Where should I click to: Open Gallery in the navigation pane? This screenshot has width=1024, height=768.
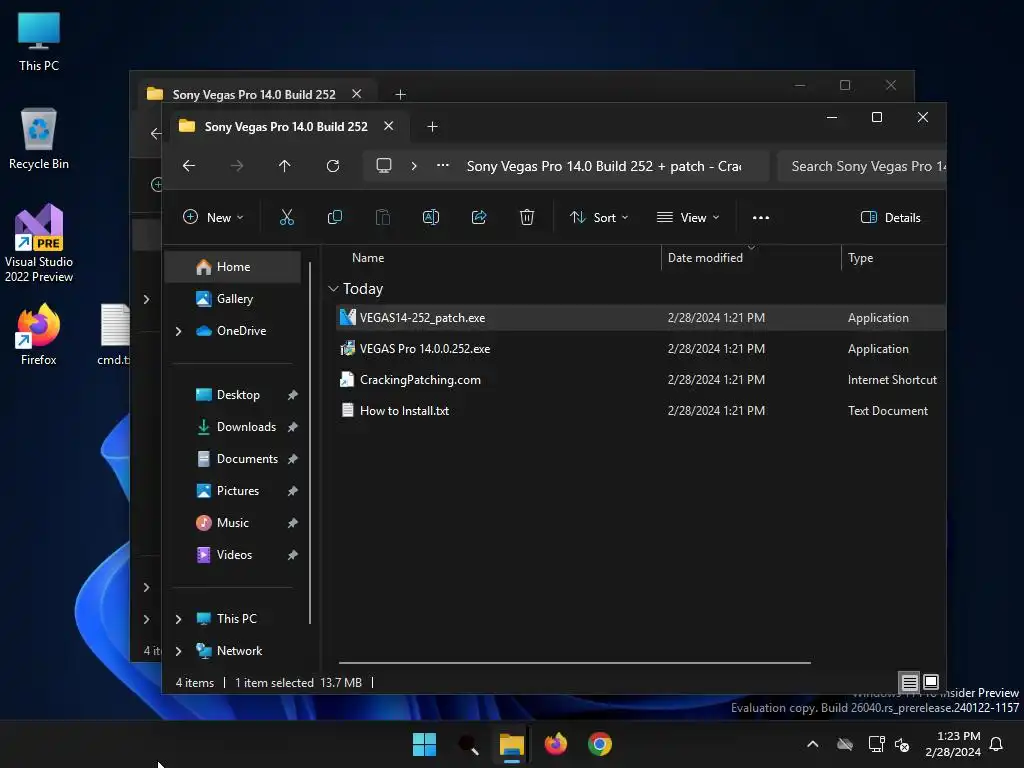click(234, 298)
